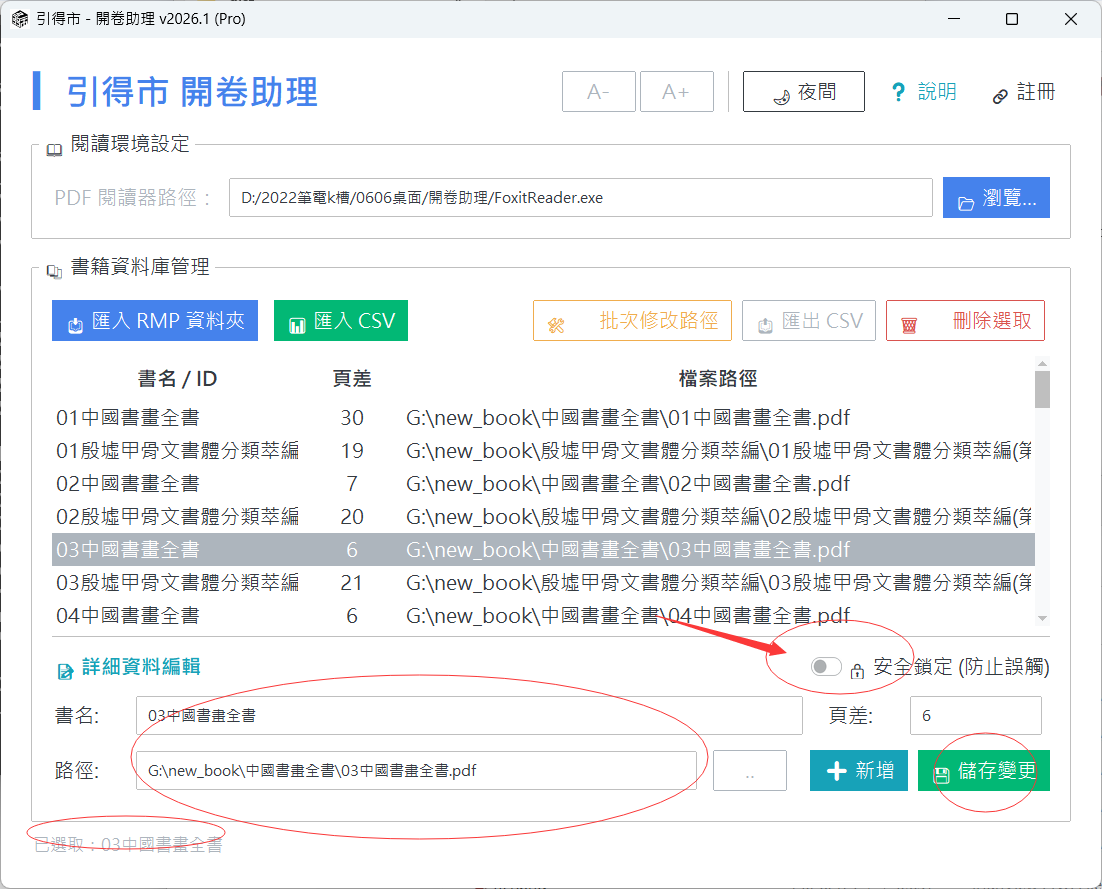Image resolution: width=1102 pixels, height=889 pixels.
Task: Click 儲存變更 to save changes
Action: [984, 771]
